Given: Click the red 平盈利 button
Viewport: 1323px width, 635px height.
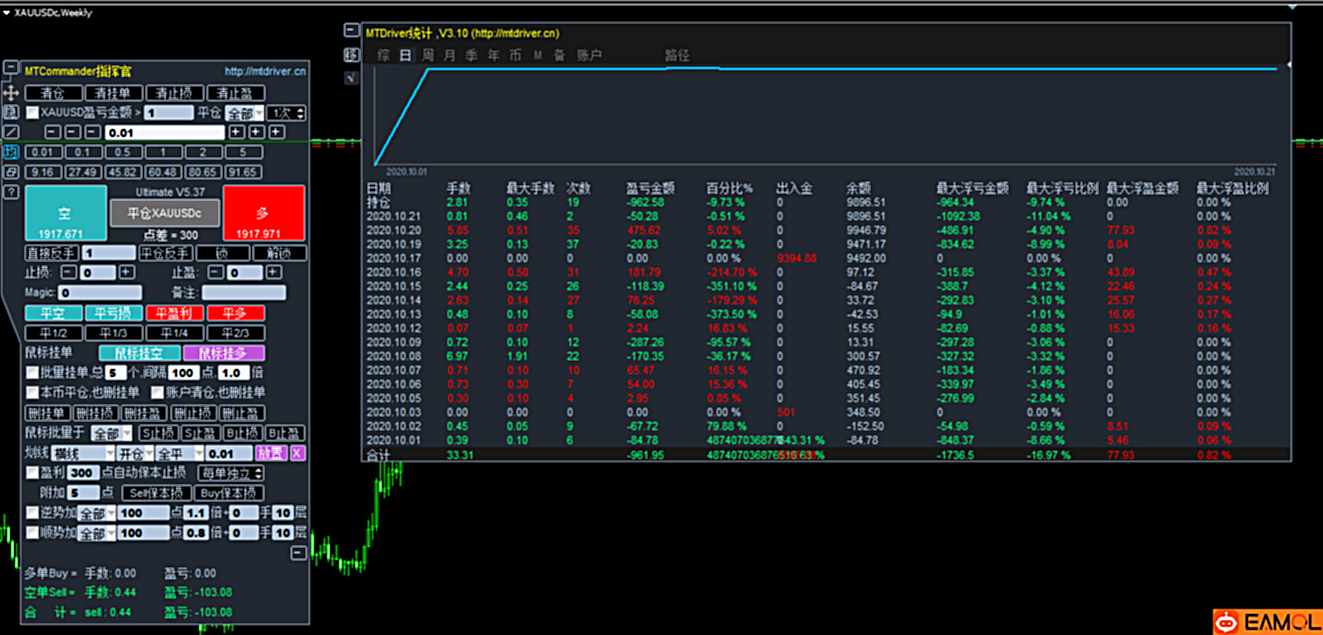Looking at the screenshot, I should coord(175,313).
